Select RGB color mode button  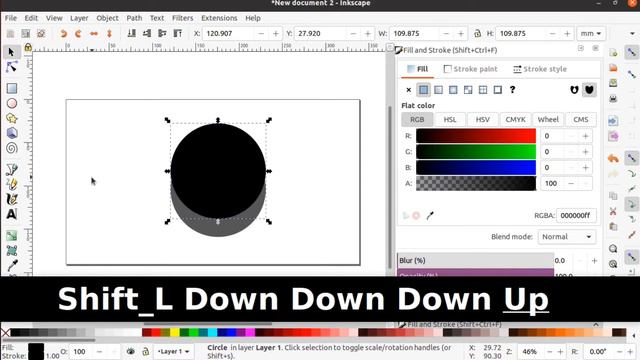click(417, 120)
